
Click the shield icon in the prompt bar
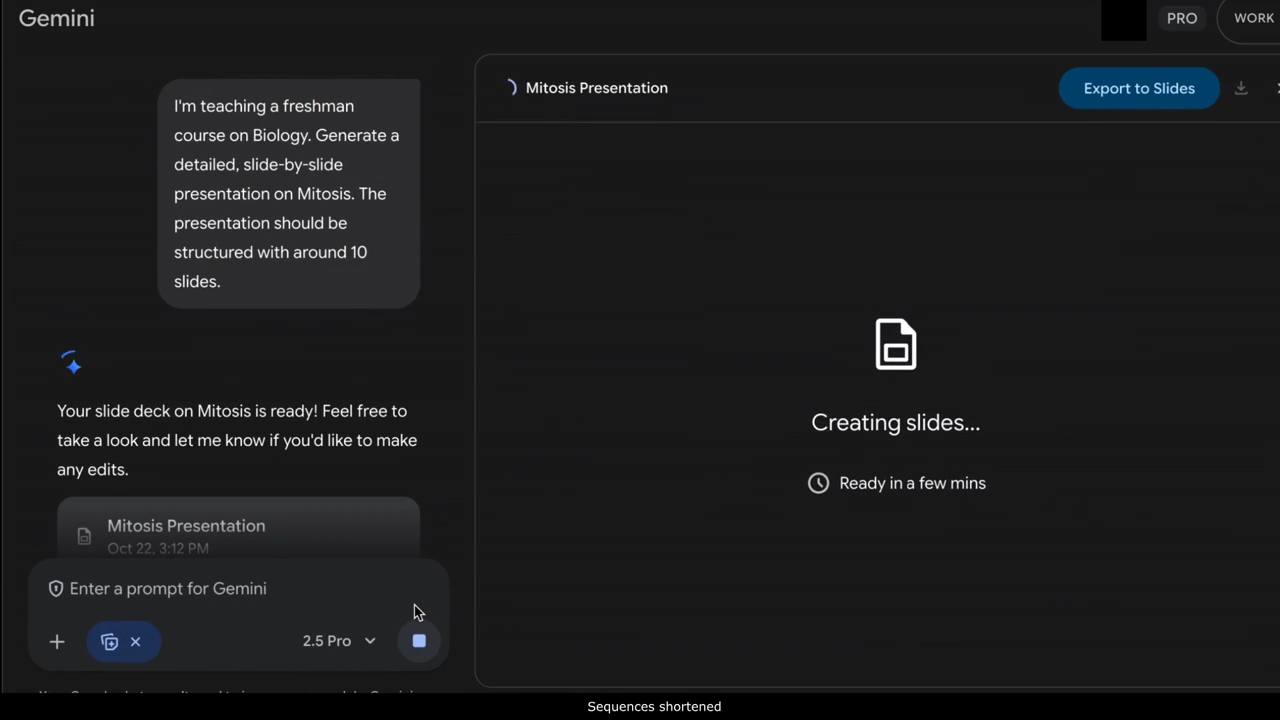click(55, 588)
